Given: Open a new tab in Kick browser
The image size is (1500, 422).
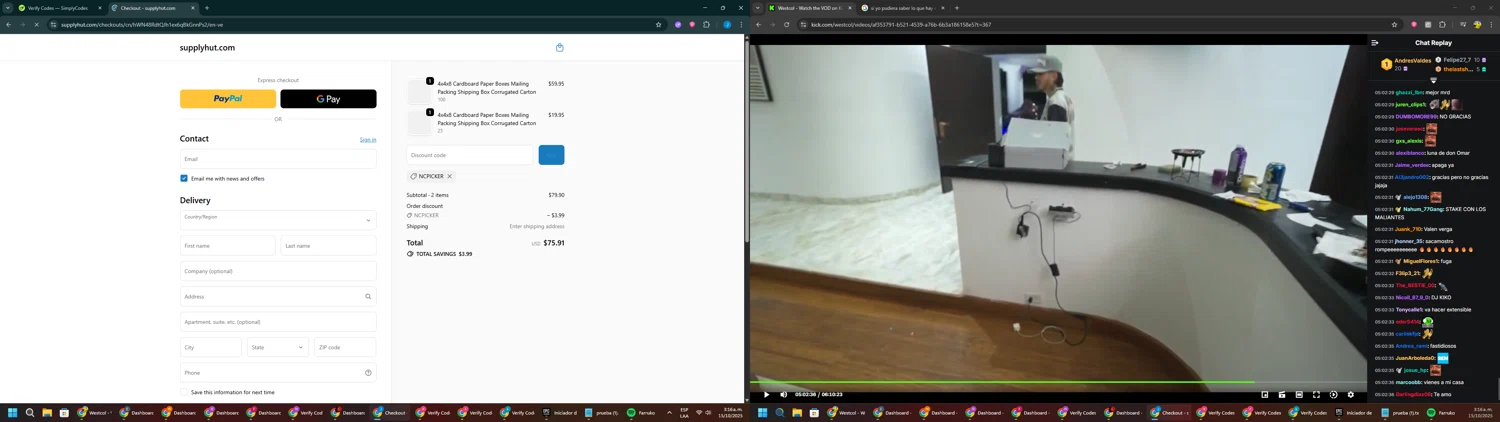Looking at the screenshot, I should click(x=957, y=8).
